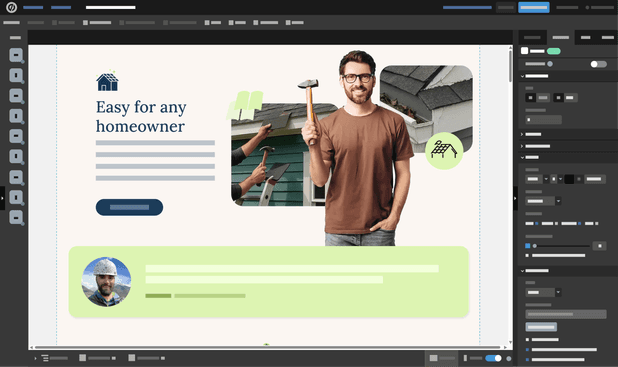This screenshot has height=367, width=618.
Task: Open the black color swatch in the right panel
Action: (569, 179)
